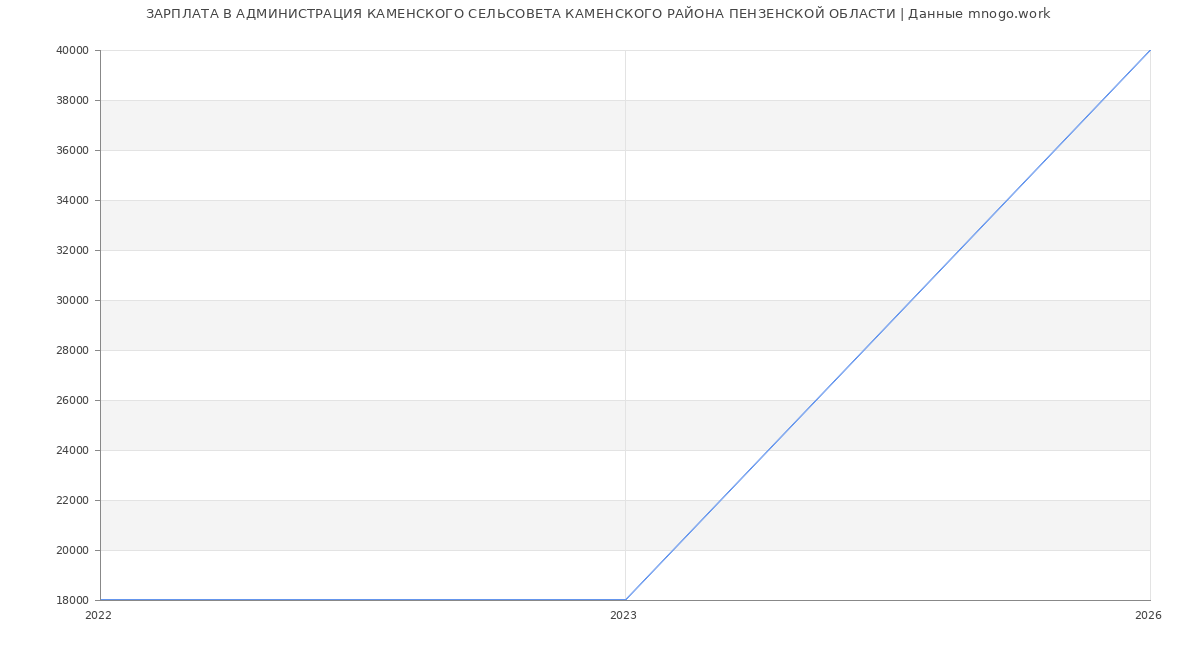The width and height of the screenshot is (1200, 650).
Task: Select the 36000 y-axis label
Action: (73, 150)
